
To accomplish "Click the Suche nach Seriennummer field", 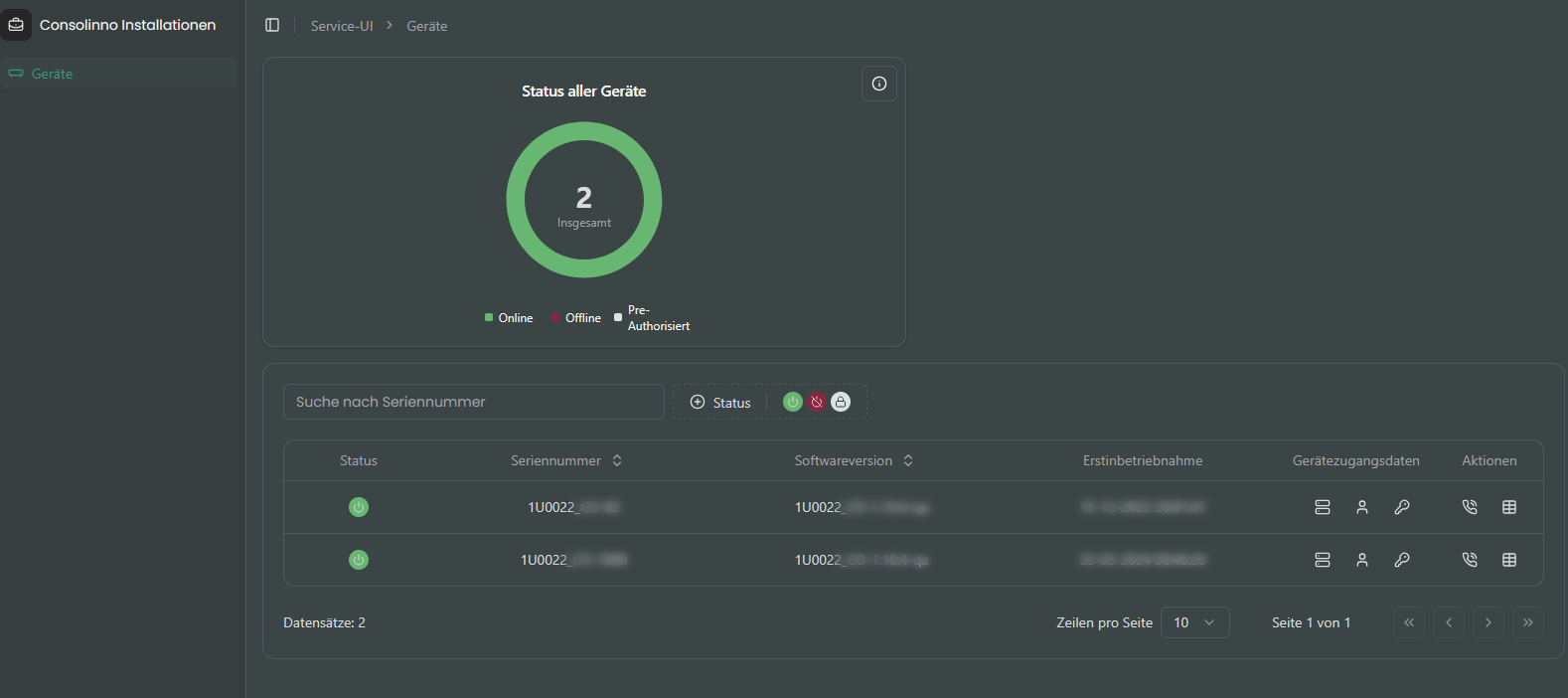I will (473, 402).
